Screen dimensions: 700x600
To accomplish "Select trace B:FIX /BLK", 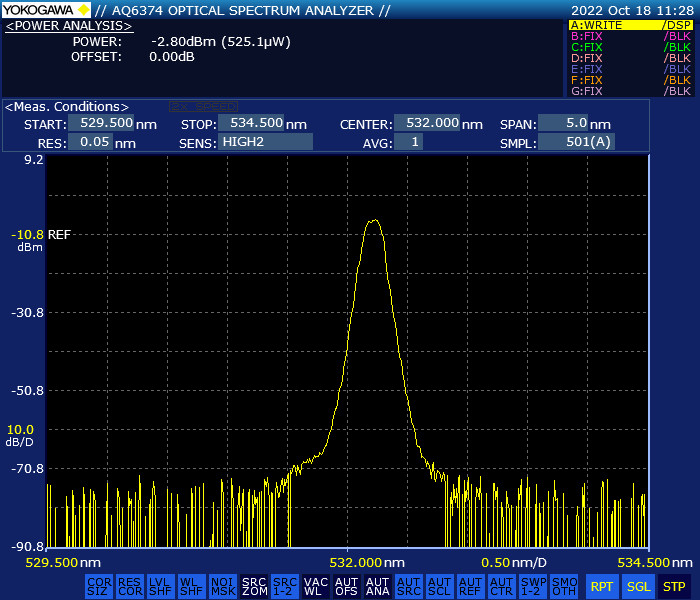I will click(630, 36).
